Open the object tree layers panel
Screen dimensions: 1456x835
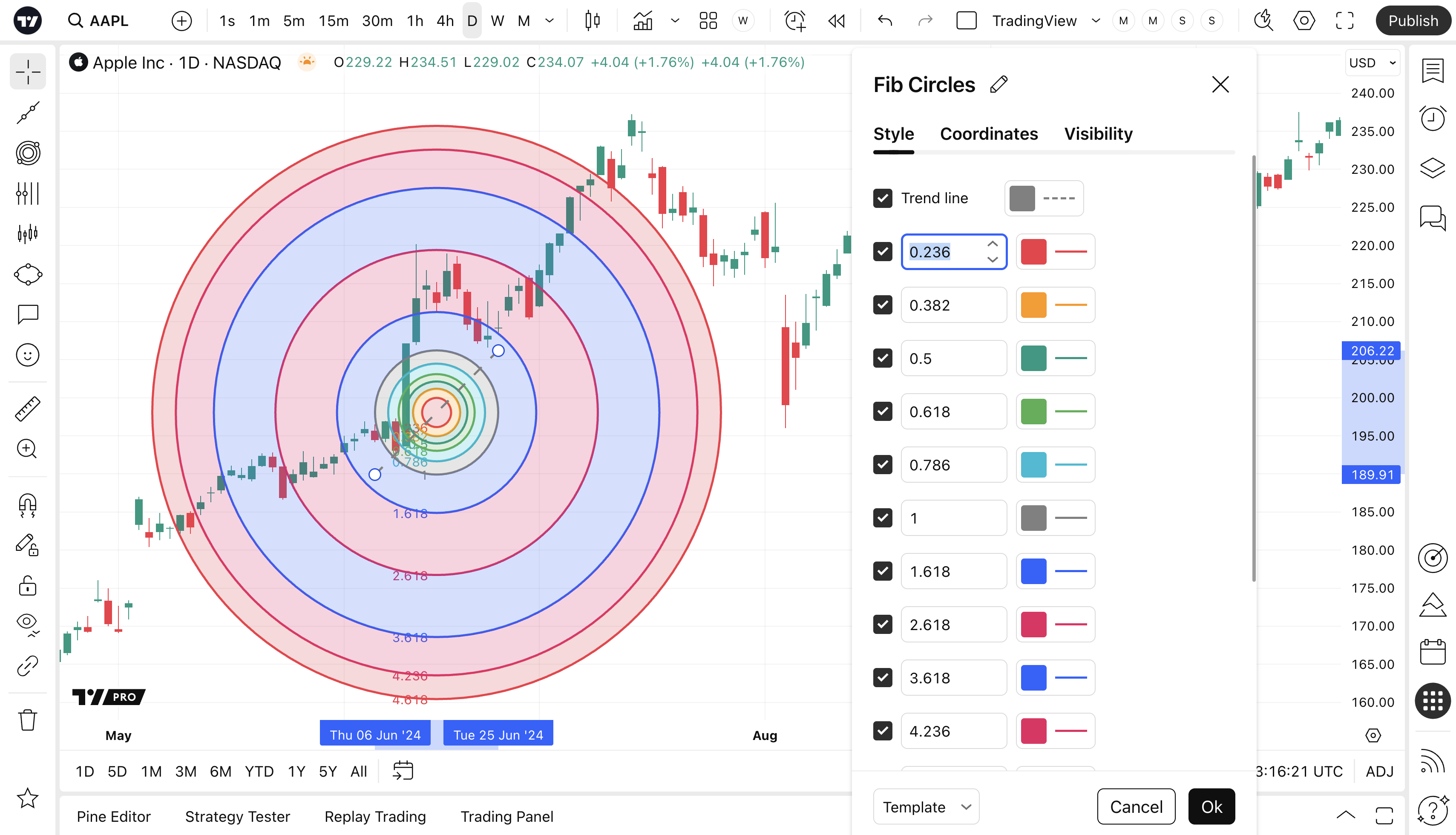click(x=1432, y=168)
